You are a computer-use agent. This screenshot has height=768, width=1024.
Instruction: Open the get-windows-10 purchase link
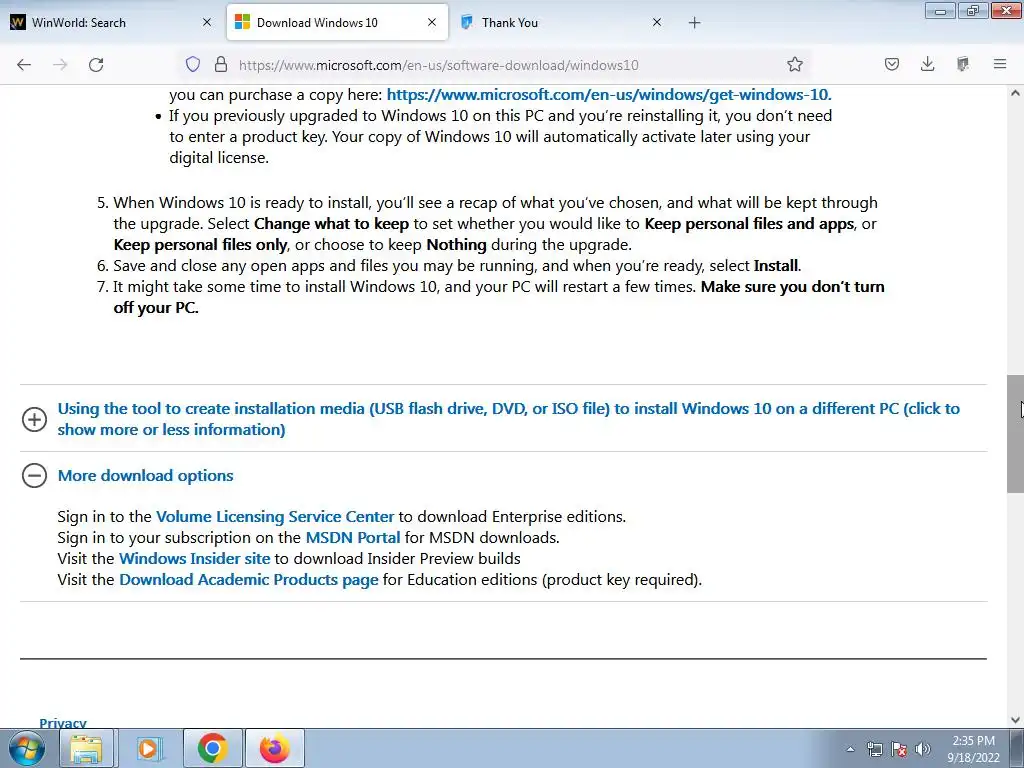(609, 95)
